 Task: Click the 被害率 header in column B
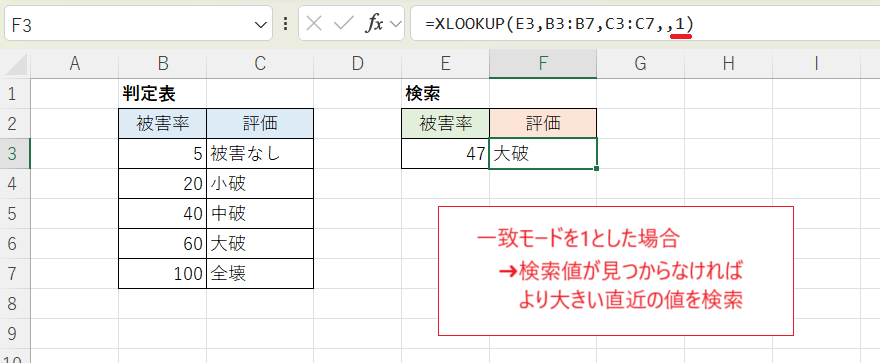163,123
